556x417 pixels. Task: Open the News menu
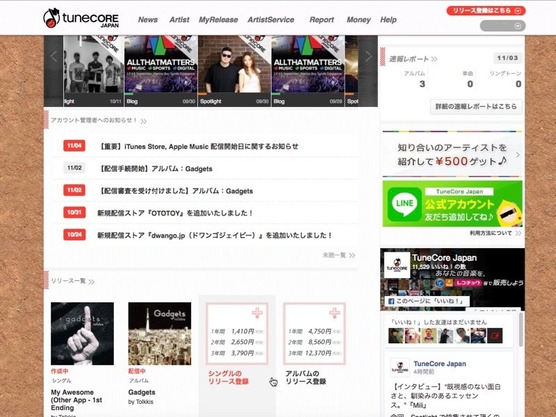point(148,20)
